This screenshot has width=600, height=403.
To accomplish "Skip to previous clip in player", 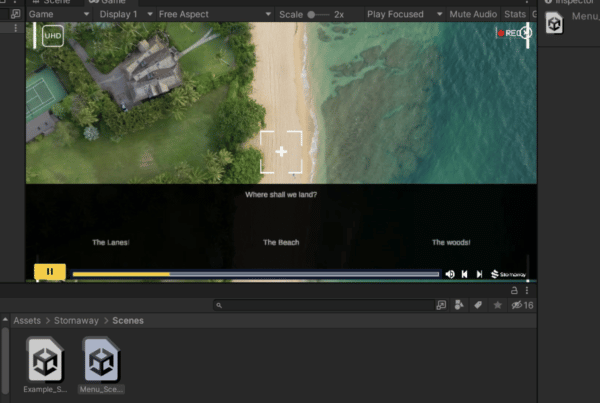I will pos(465,274).
